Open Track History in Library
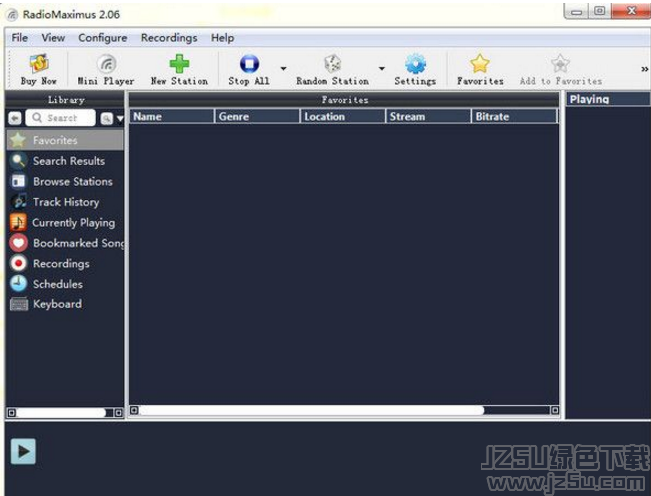 click(x=65, y=202)
